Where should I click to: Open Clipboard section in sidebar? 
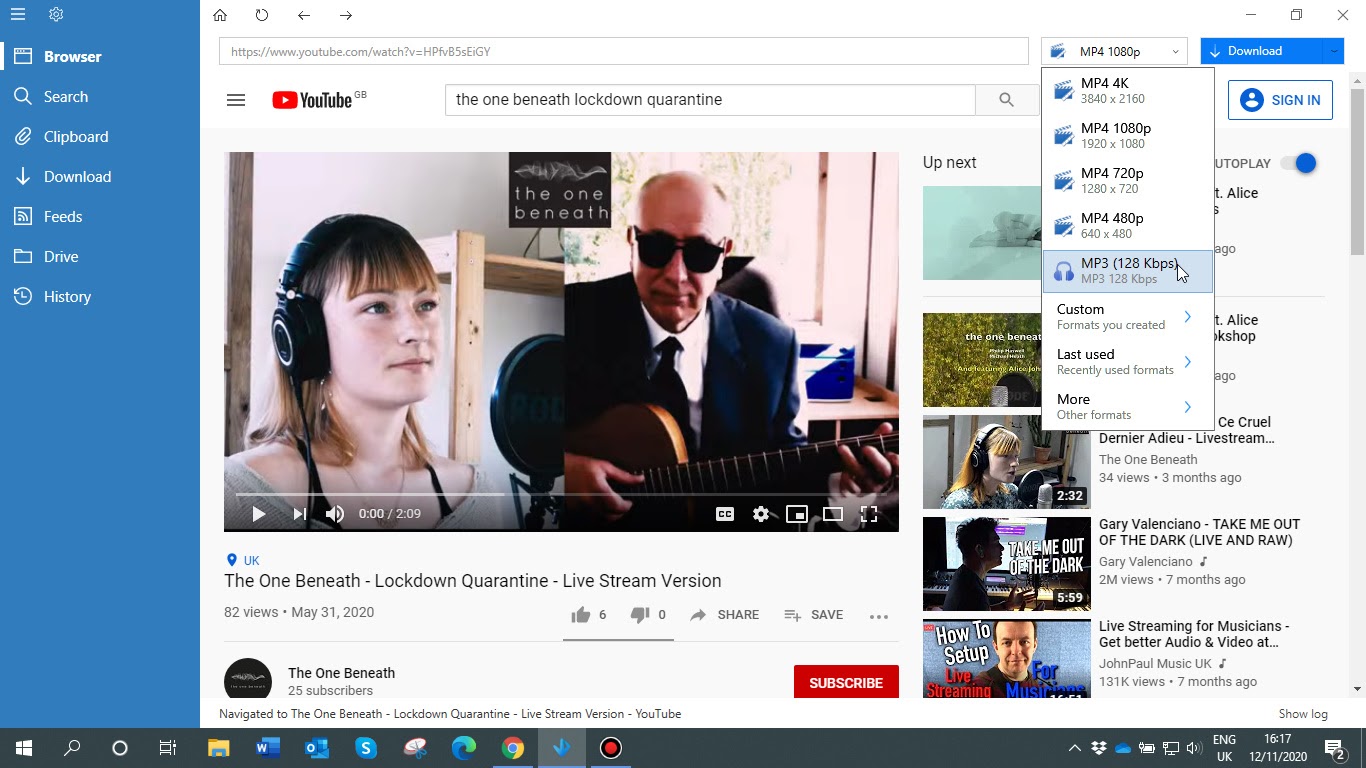(100, 137)
